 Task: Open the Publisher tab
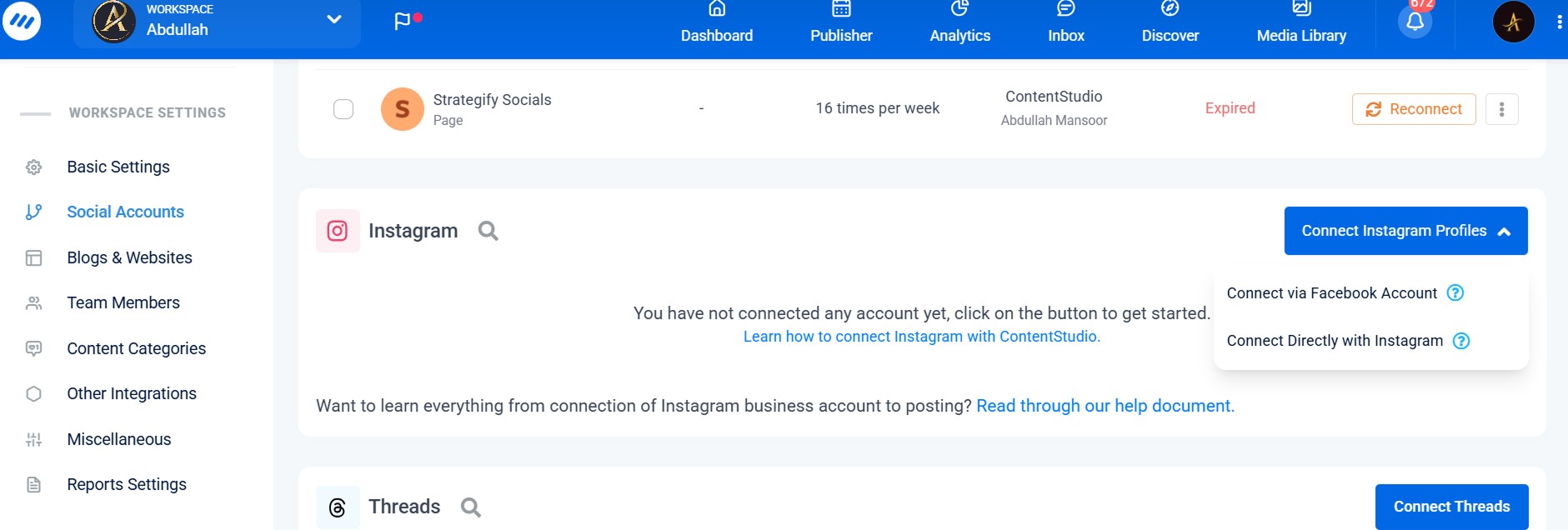pyautogui.click(x=841, y=23)
